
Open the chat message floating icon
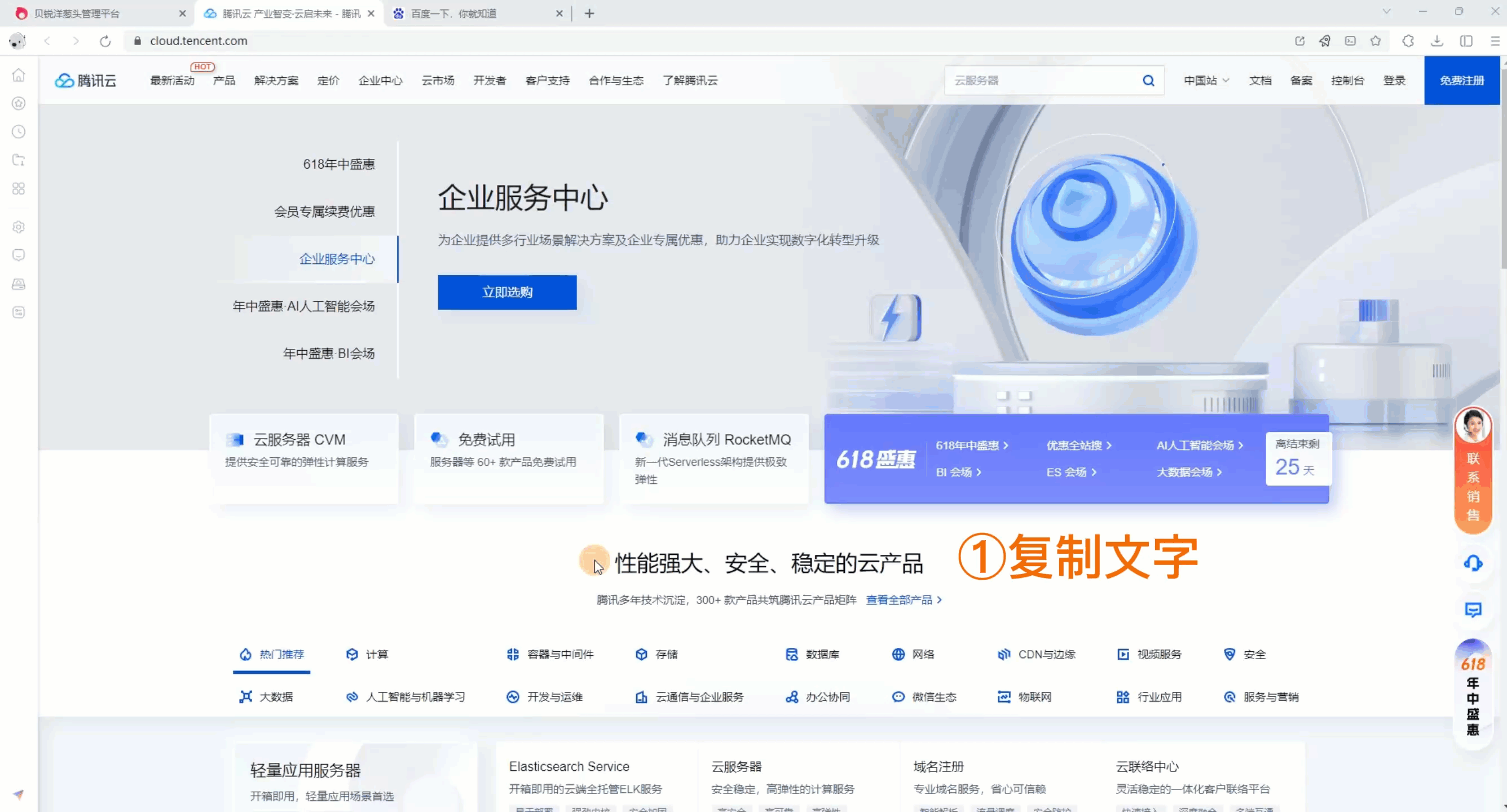click(1473, 610)
